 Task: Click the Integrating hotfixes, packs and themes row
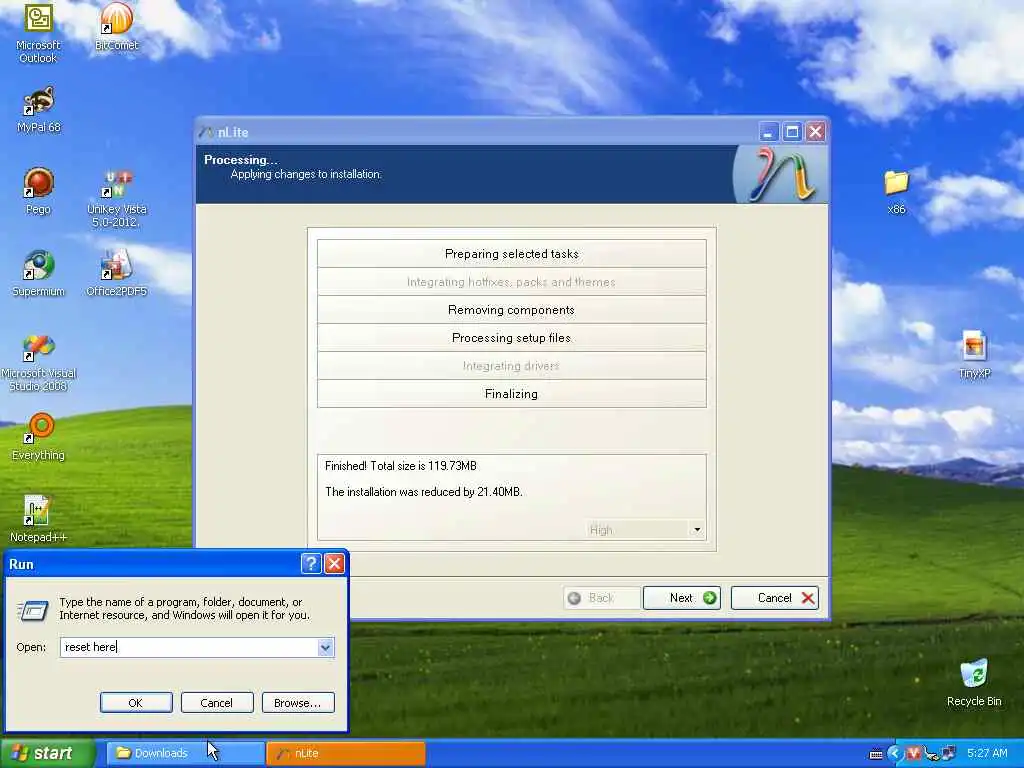(x=511, y=281)
